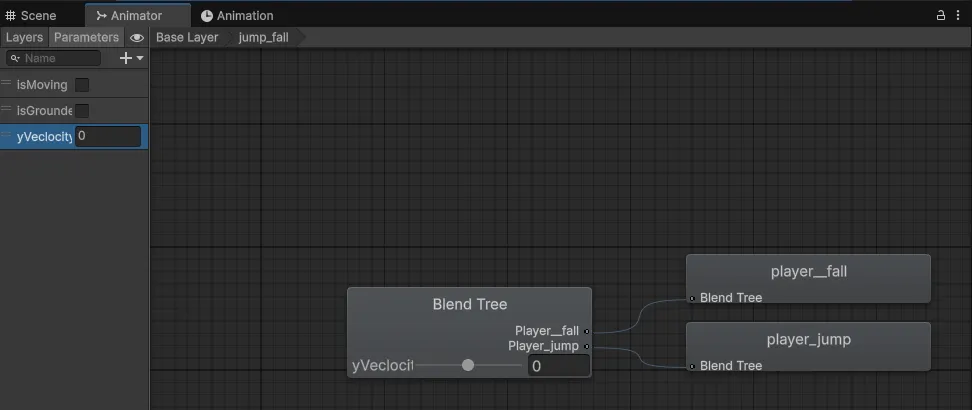
Task: Click the jump_fall breadcrumb
Action: click(x=263, y=37)
